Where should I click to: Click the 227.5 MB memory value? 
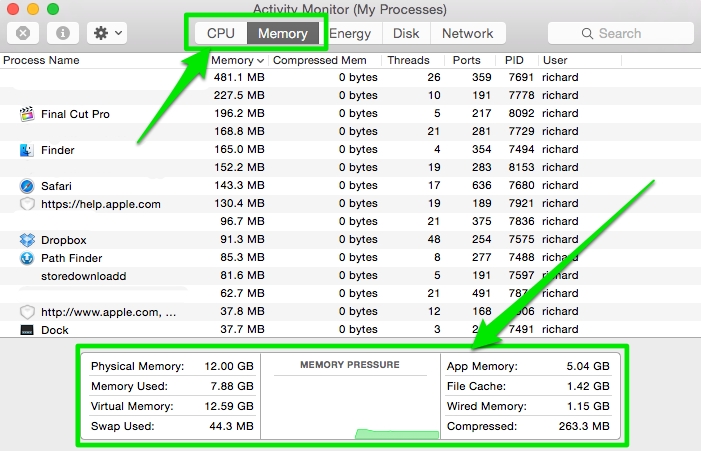point(239,95)
